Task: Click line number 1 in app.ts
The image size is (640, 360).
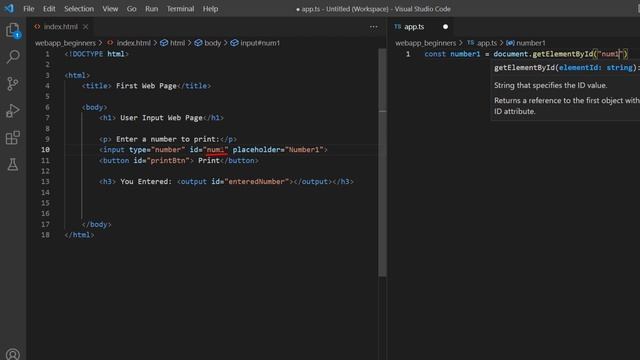Action: click(x=408, y=54)
